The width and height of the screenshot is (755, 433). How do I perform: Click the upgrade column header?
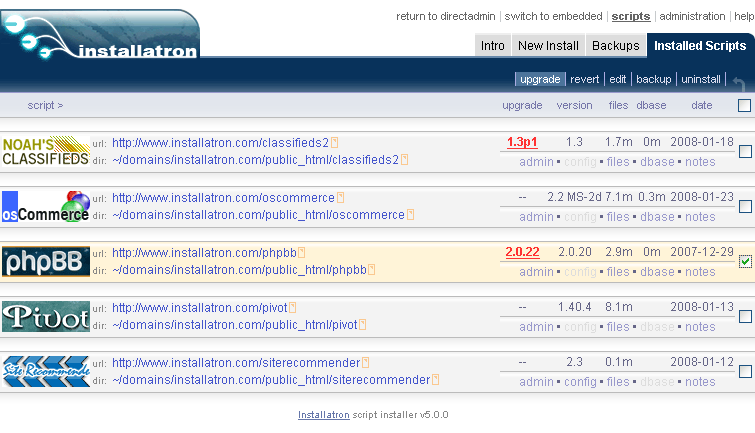click(x=522, y=105)
